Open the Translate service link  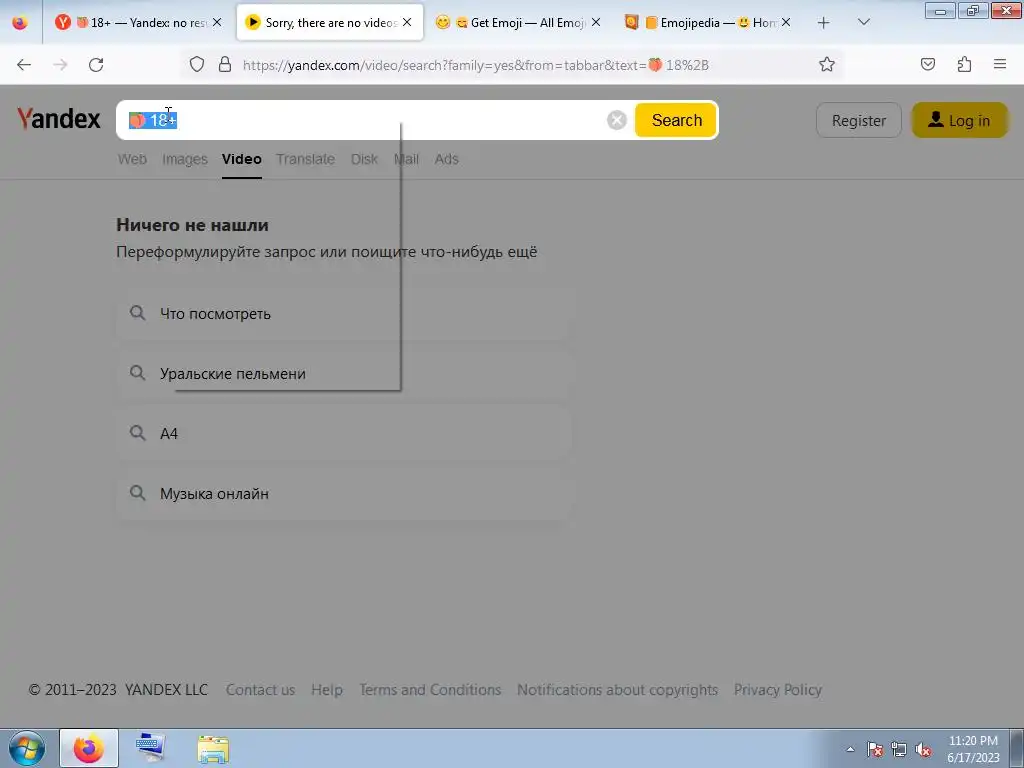[305, 159]
